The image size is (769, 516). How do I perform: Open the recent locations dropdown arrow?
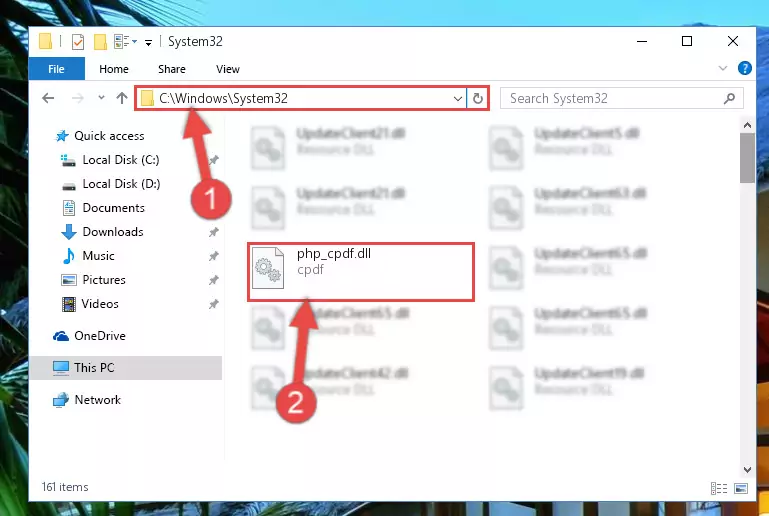pyautogui.click(x=101, y=98)
